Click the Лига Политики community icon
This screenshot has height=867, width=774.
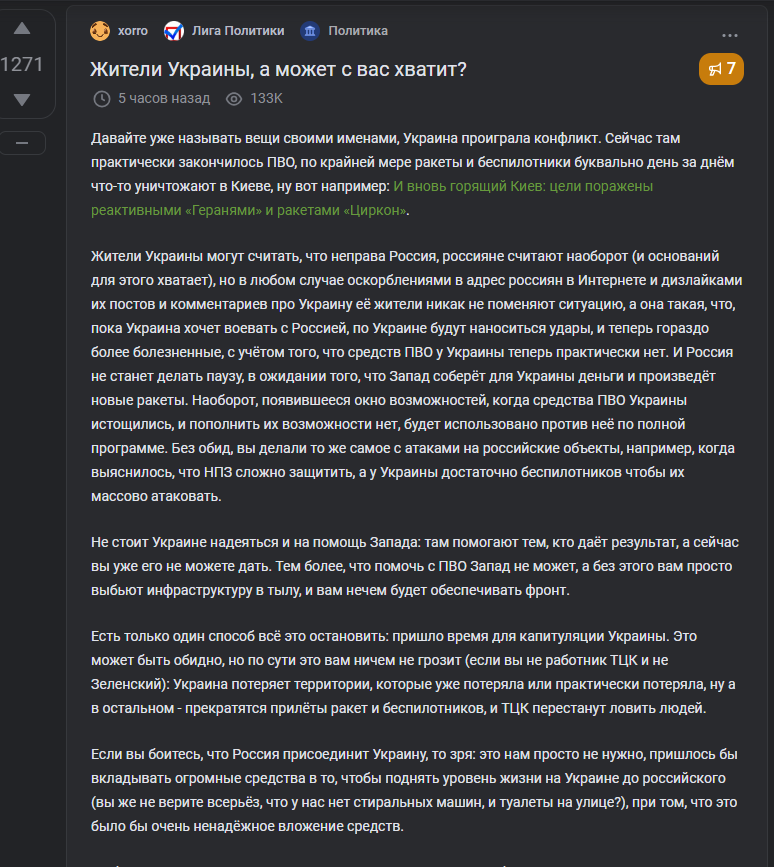point(174,31)
